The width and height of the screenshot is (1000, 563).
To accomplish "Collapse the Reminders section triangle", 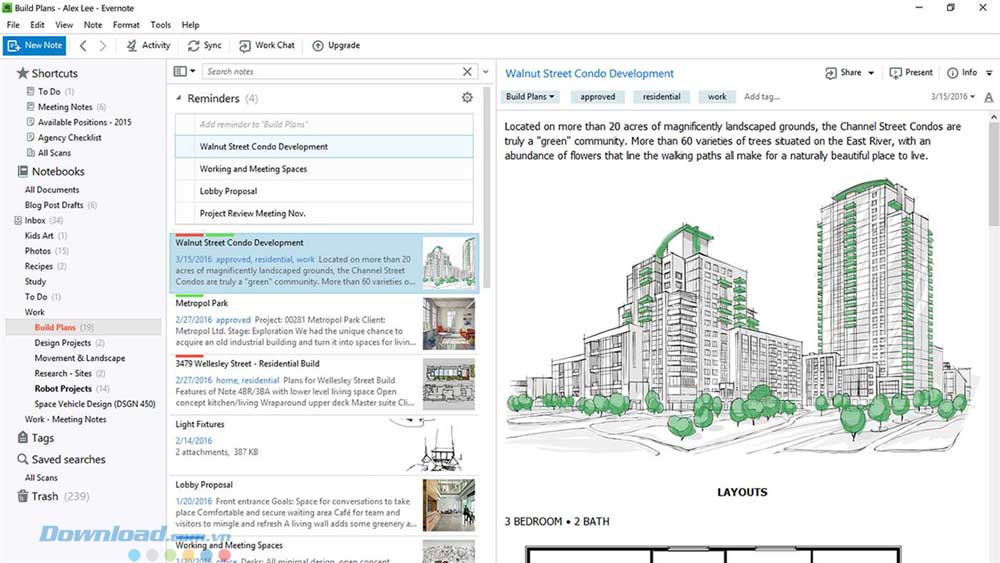I will click(x=179, y=98).
